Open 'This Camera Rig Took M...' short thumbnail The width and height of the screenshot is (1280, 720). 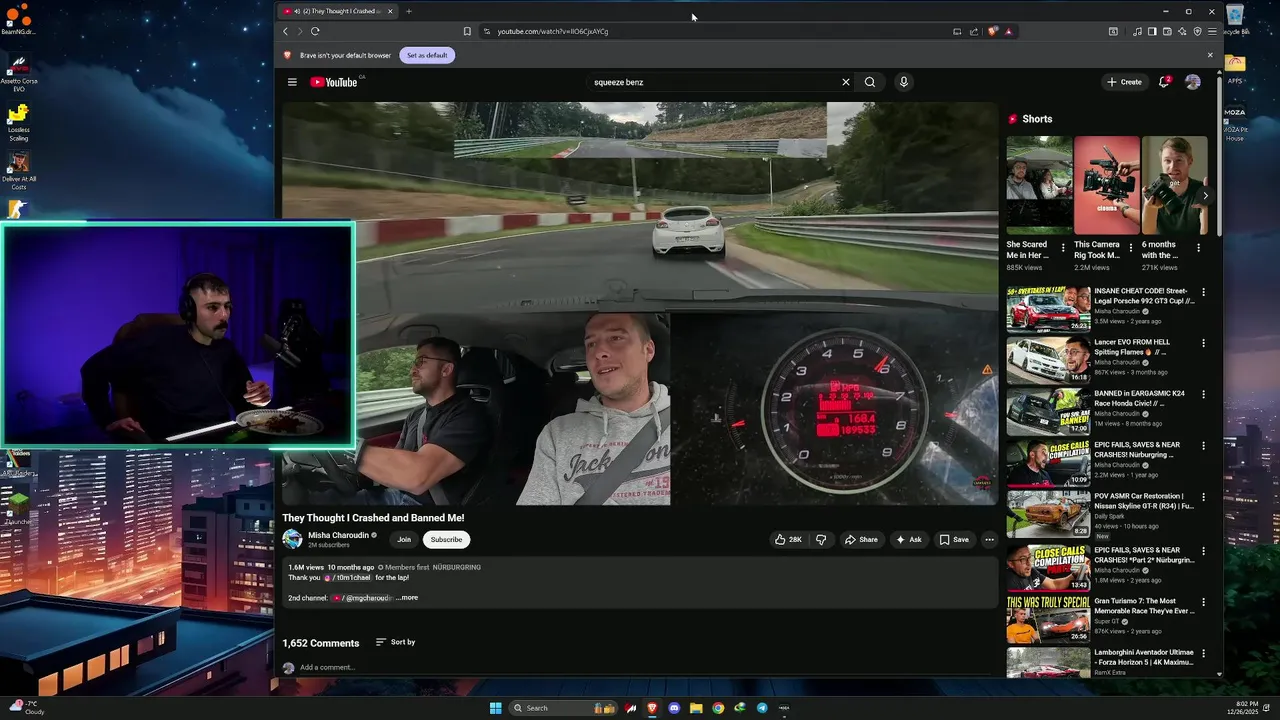(1107, 185)
